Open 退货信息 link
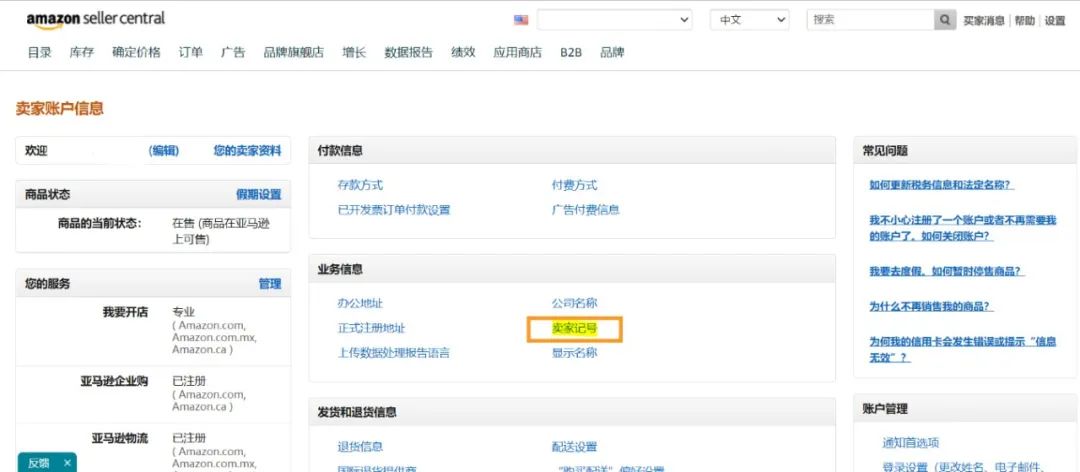 pos(360,447)
